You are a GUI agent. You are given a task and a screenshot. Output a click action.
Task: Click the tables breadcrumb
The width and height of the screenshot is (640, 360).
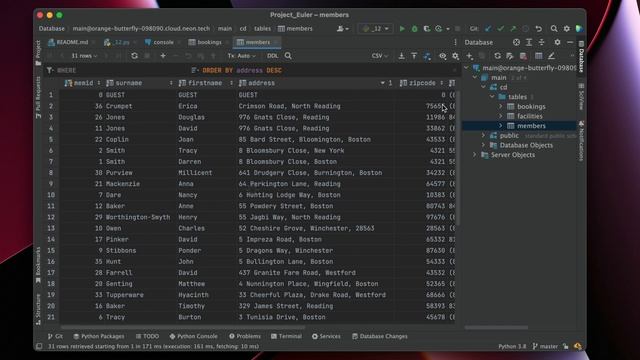click(x=262, y=29)
